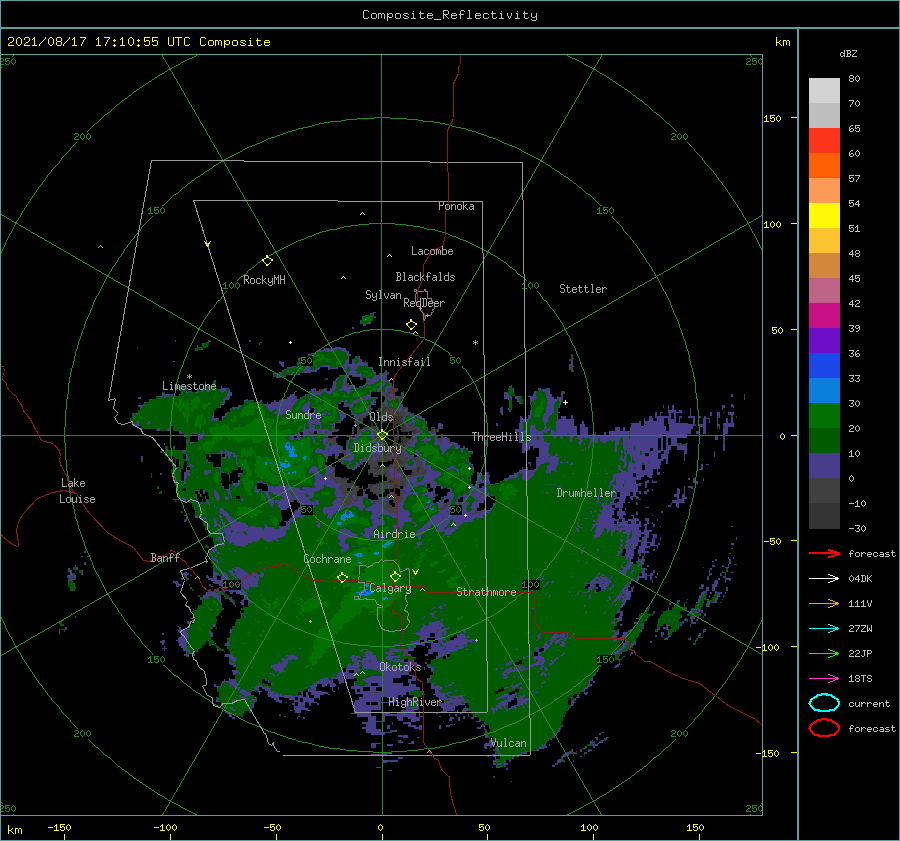Viewport: 900px width, 841px height.
Task: Click the Stettler city label
Action: (583, 289)
